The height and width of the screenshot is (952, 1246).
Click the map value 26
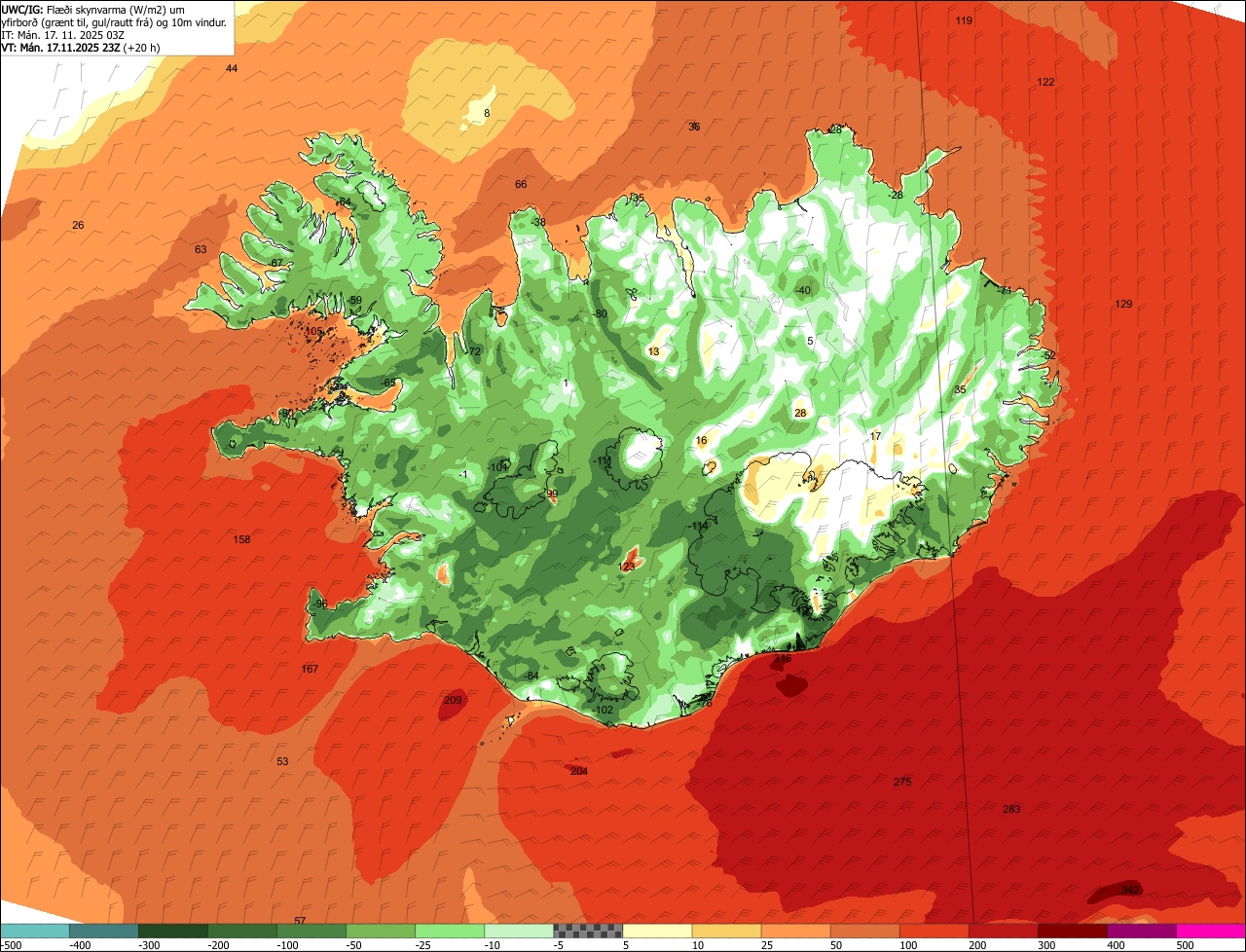[78, 225]
